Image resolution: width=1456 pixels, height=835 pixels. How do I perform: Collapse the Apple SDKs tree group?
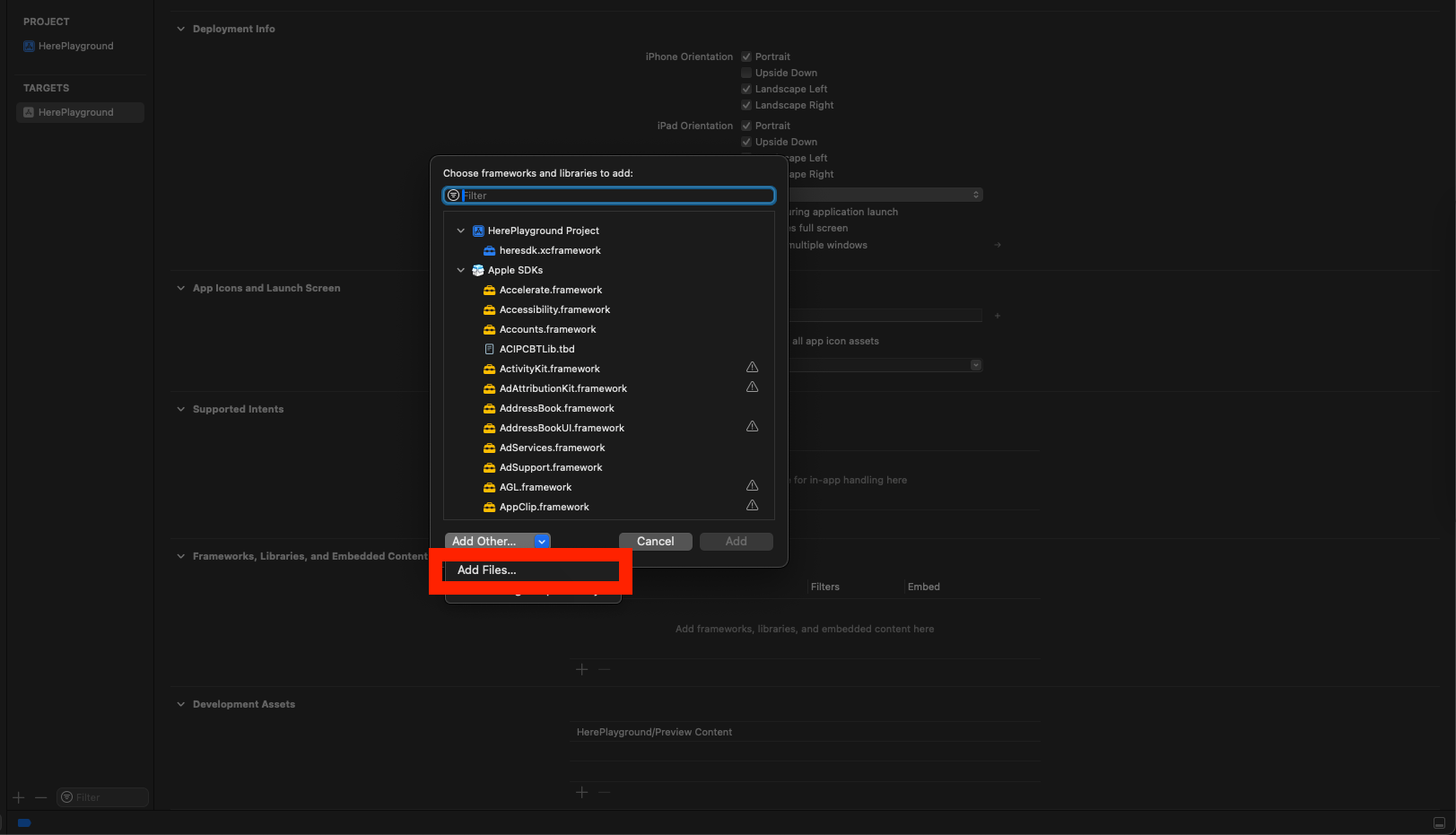pos(461,270)
